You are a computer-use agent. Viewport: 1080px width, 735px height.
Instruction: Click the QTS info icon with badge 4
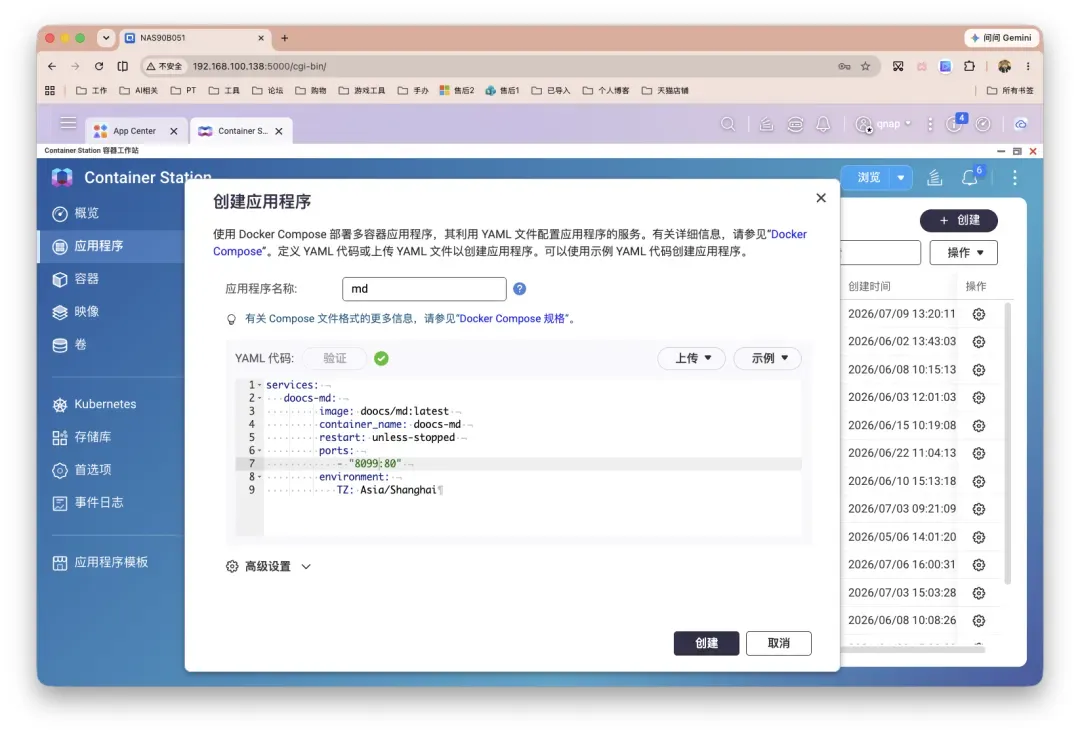(x=955, y=123)
